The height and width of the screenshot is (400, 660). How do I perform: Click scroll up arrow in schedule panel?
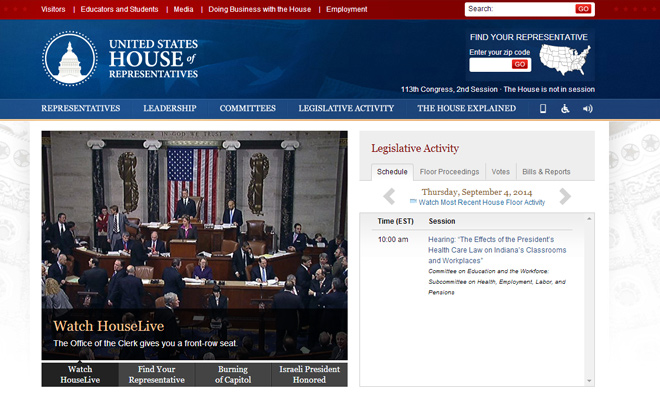pos(589,219)
